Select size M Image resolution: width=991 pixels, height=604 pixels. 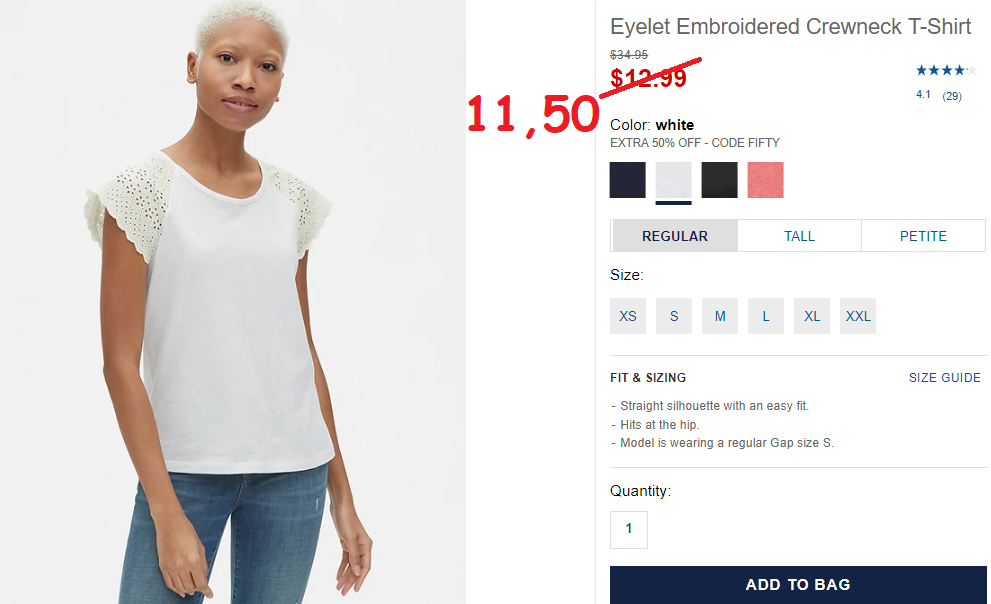[720, 316]
